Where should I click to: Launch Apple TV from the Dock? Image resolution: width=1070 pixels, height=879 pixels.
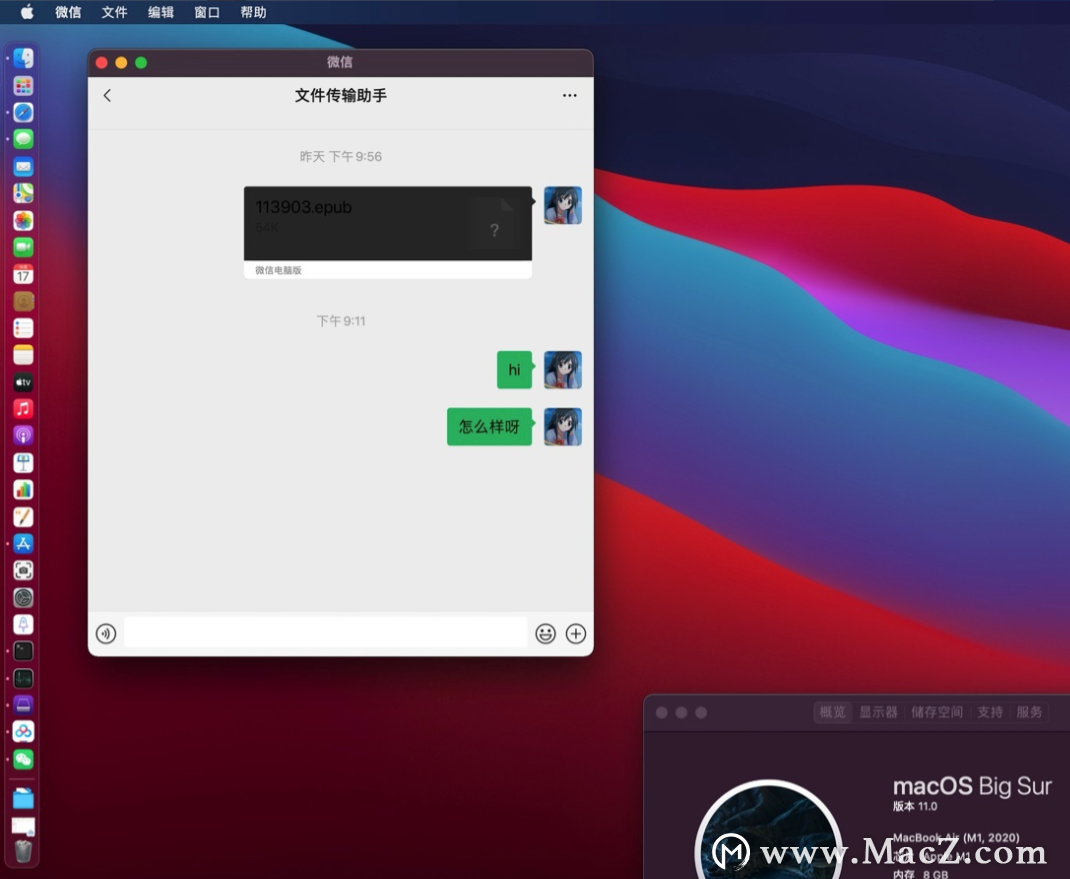[23, 382]
